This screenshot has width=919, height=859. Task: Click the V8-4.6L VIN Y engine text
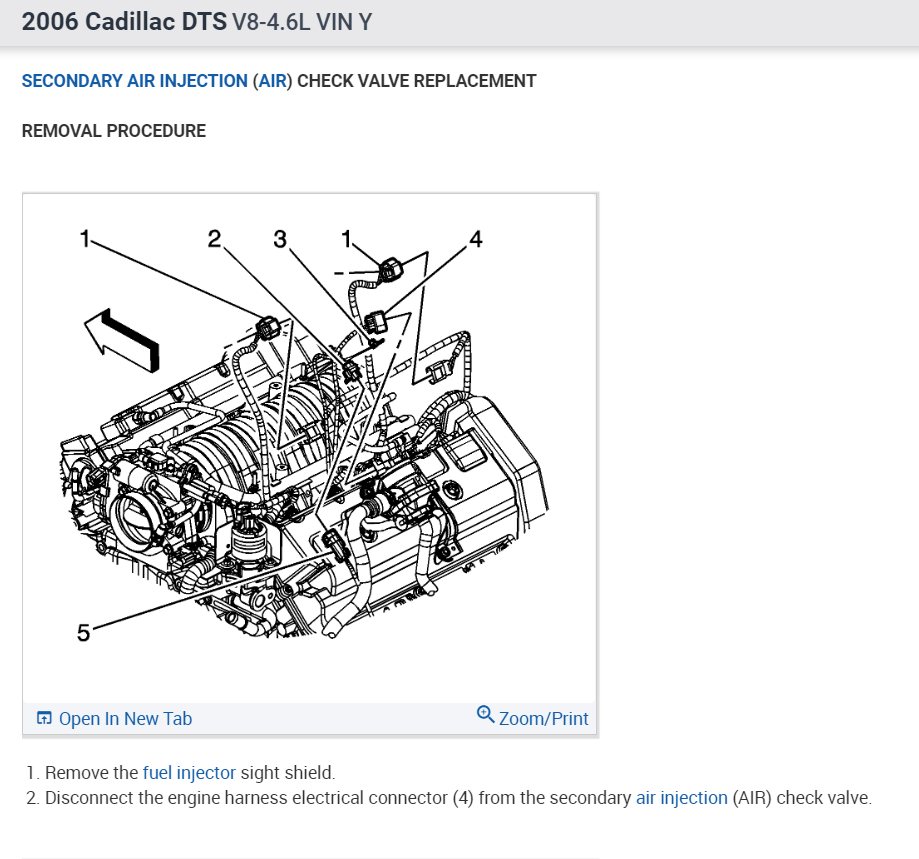coord(302,22)
